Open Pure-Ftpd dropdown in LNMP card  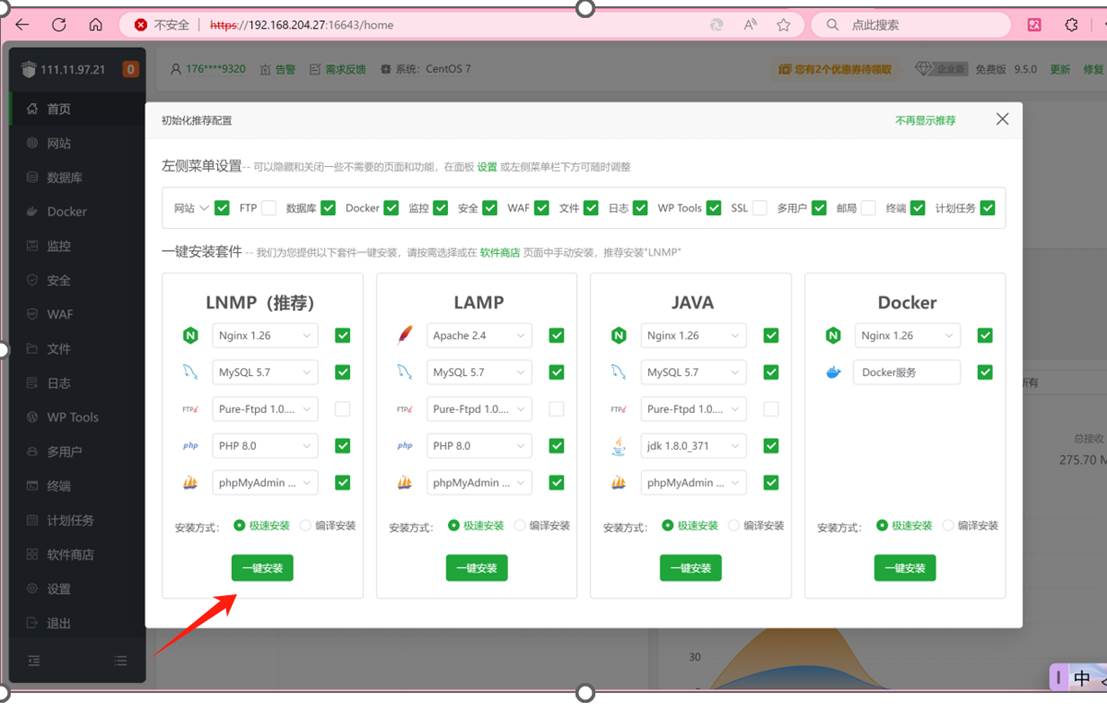pos(265,409)
